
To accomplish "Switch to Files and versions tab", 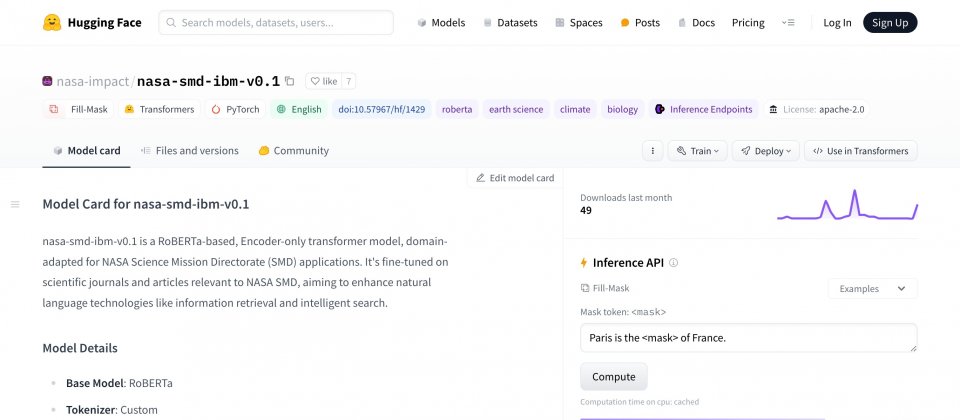I will coord(189,151).
